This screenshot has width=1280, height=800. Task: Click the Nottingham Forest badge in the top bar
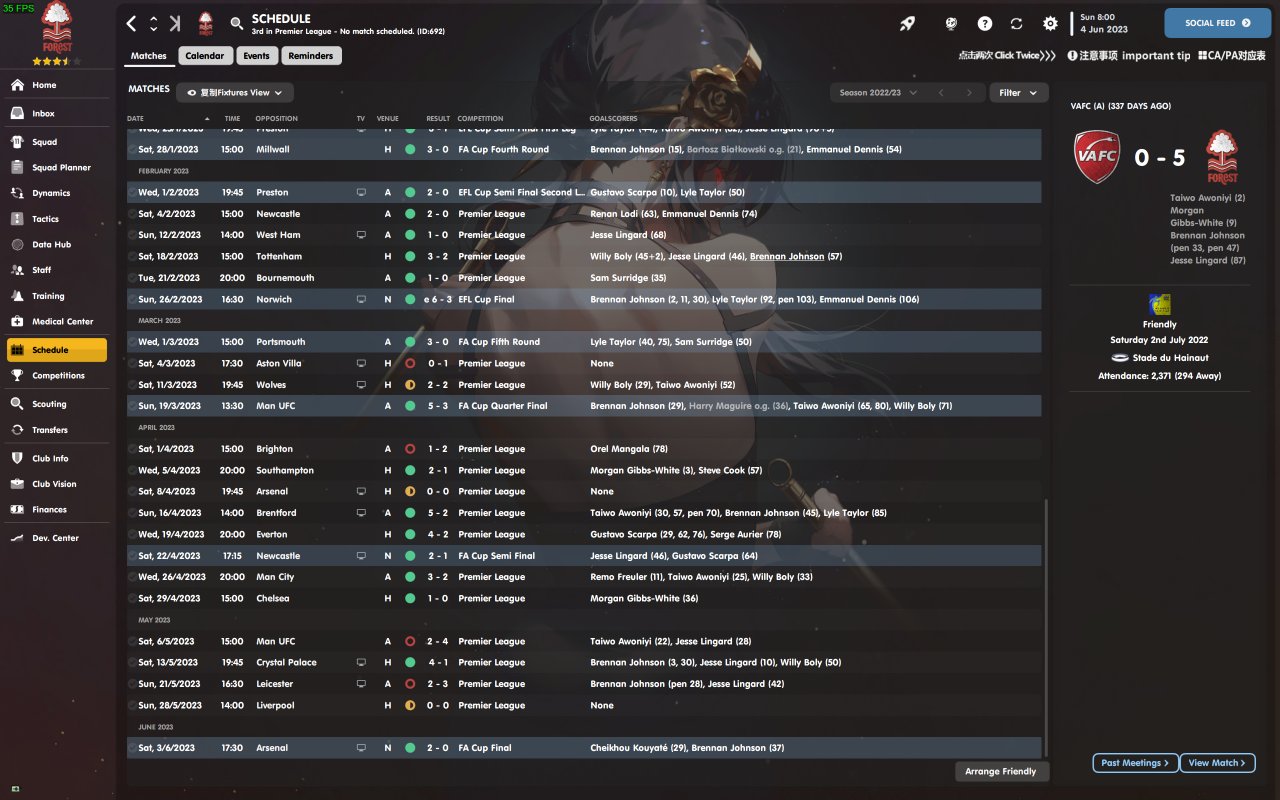[205, 23]
